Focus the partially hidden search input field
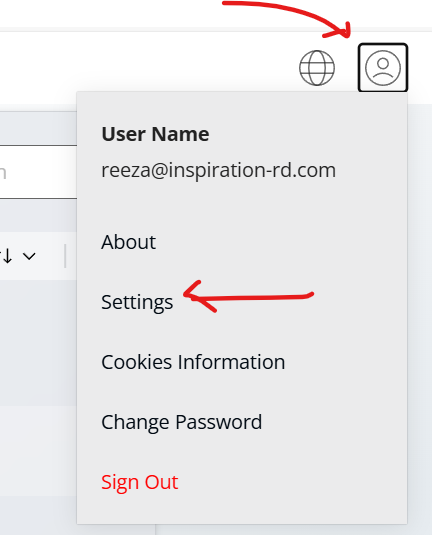The height and width of the screenshot is (535, 432). click(38, 172)
